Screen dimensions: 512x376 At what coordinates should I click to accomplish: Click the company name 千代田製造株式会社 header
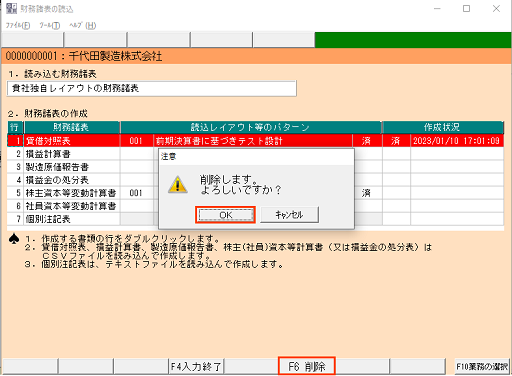click(115, 56)
